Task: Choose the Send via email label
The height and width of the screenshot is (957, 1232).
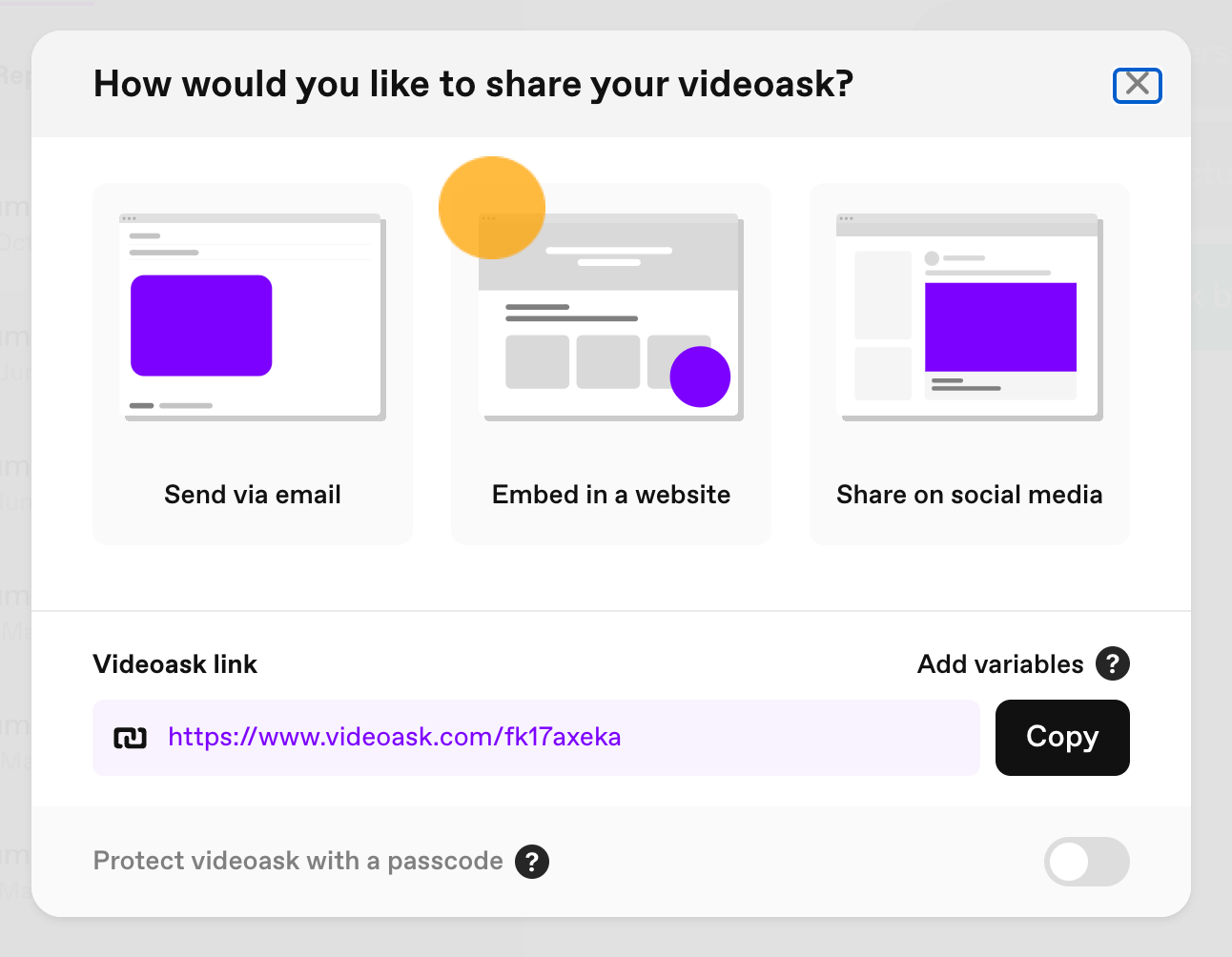Action: [253, 495]
